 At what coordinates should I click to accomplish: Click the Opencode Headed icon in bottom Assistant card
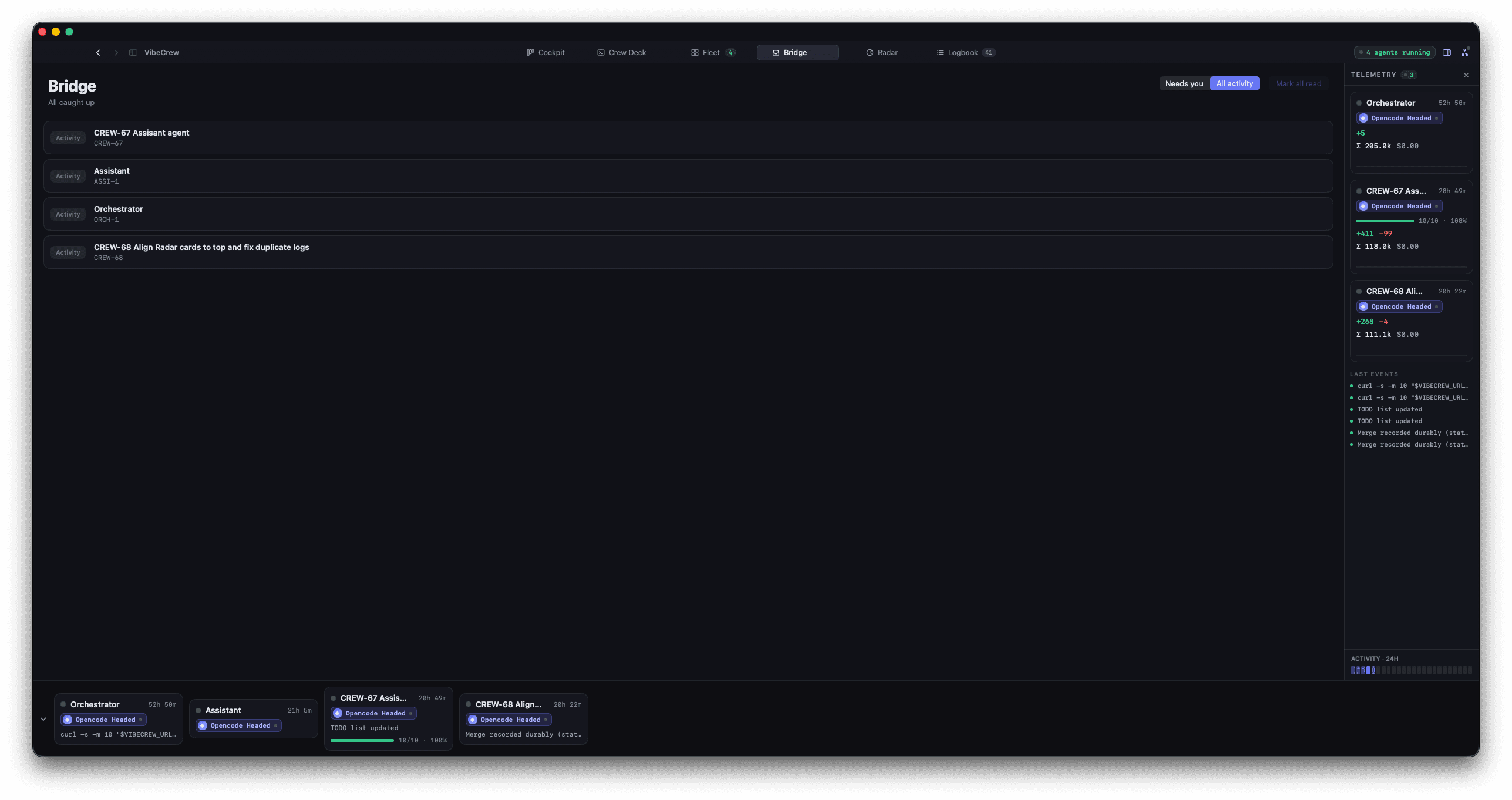pos(203,725)
